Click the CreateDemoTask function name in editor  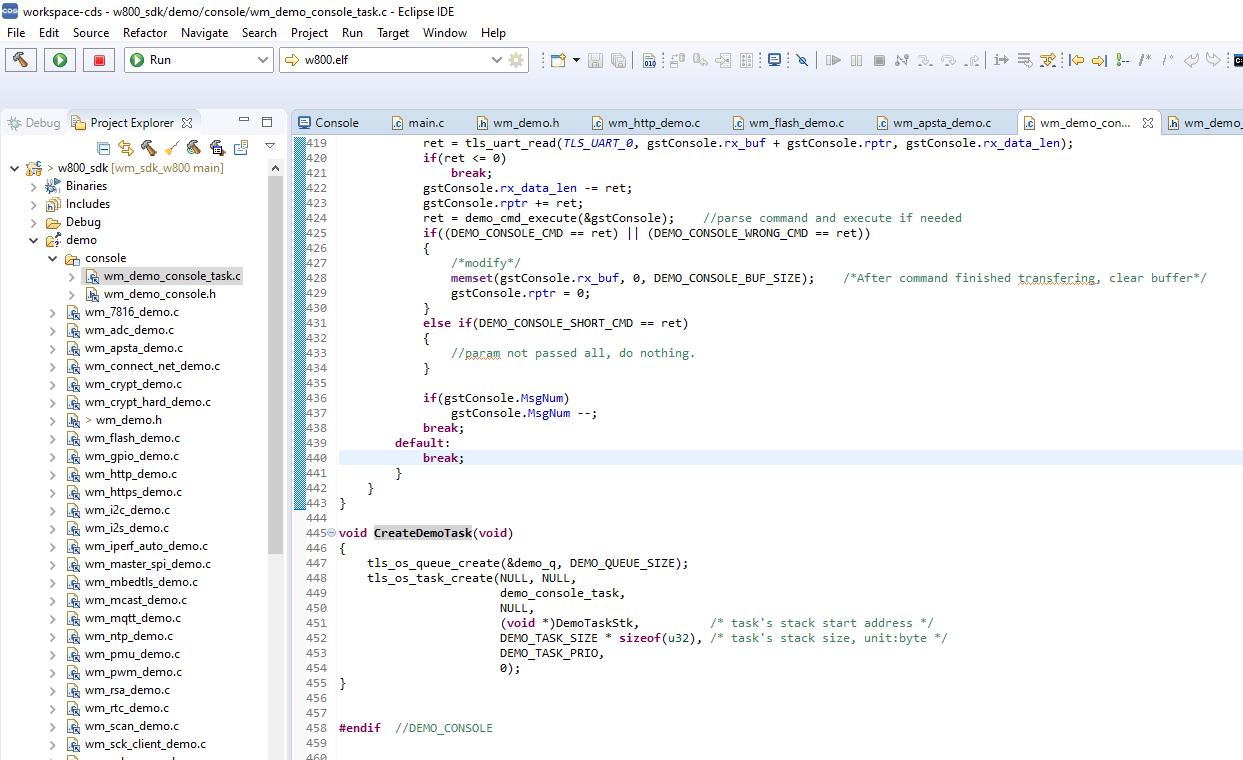[x=423, y=533]
